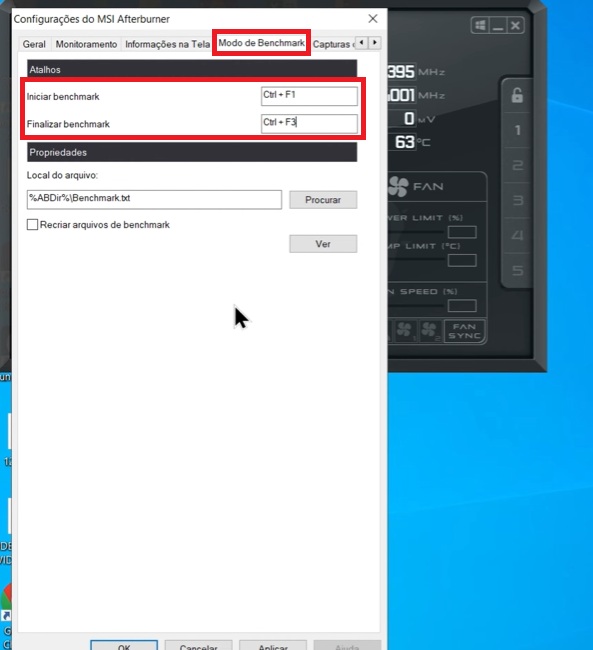This screenshot has height=650, width=593.
Task: Confirm settings with OK button
Action: tap(124, 645)
